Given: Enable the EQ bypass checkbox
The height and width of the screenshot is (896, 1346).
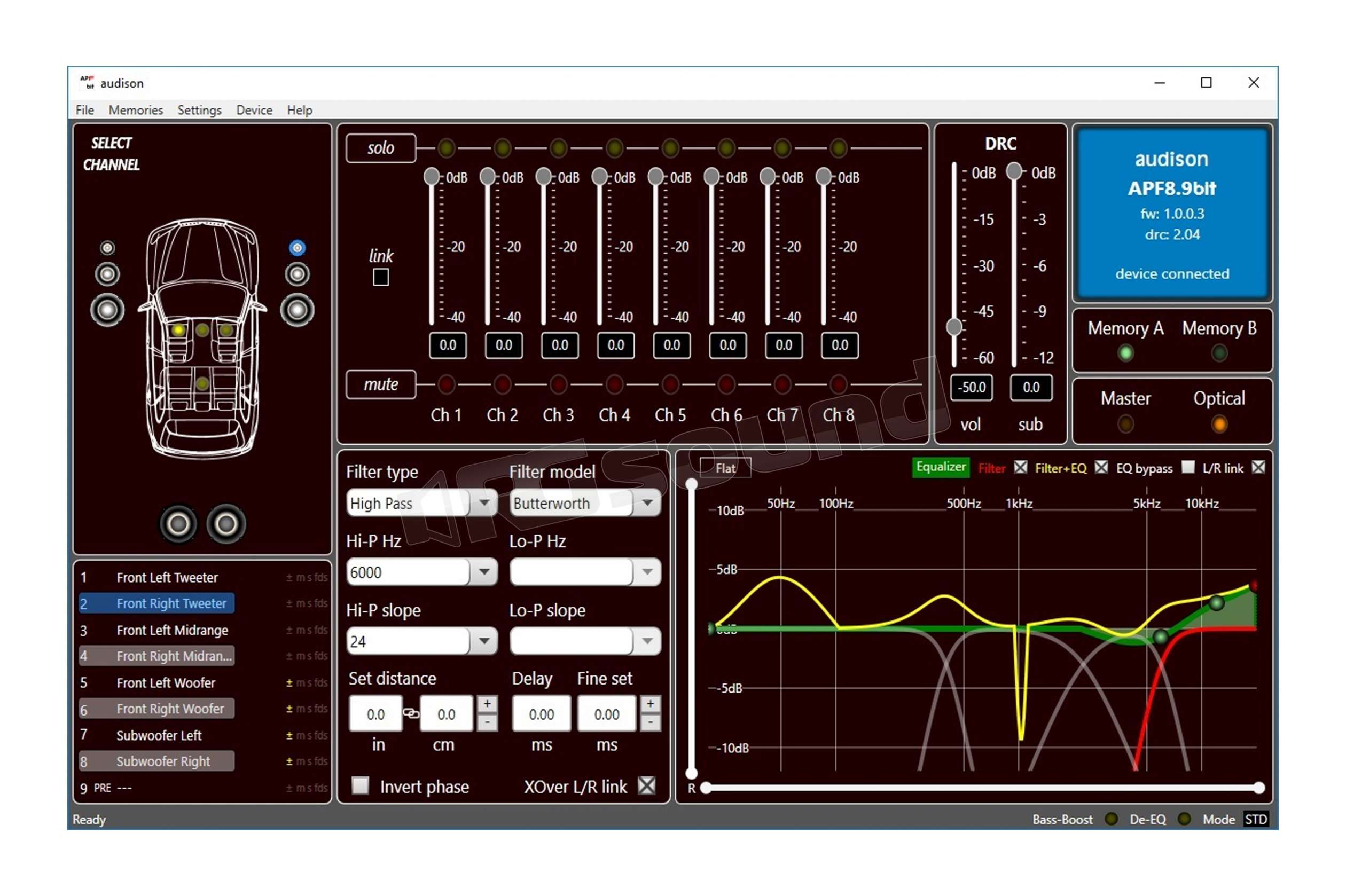Looking at the screenshot, I should (1188, 467).
